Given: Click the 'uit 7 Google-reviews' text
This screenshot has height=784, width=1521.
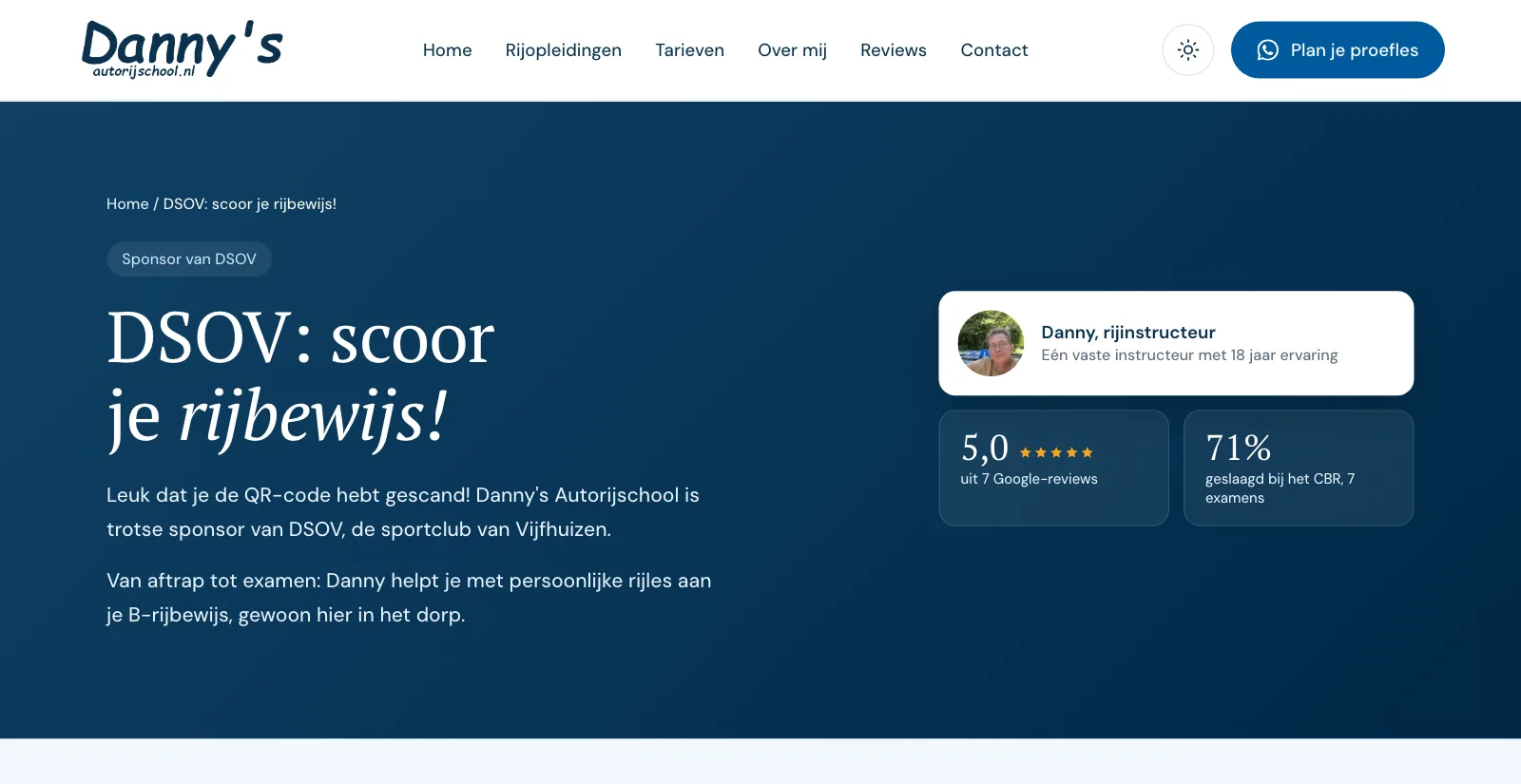Looking at the screenshot, I should [x=1029, y=479].
